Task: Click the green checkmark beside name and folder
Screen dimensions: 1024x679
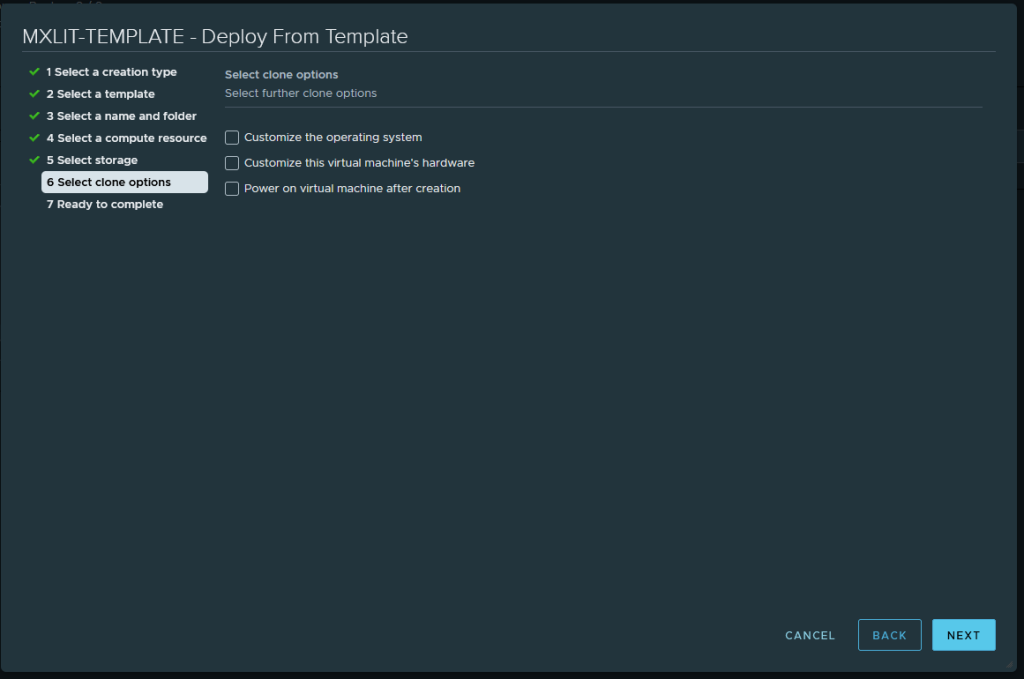Action: point(34,116)
